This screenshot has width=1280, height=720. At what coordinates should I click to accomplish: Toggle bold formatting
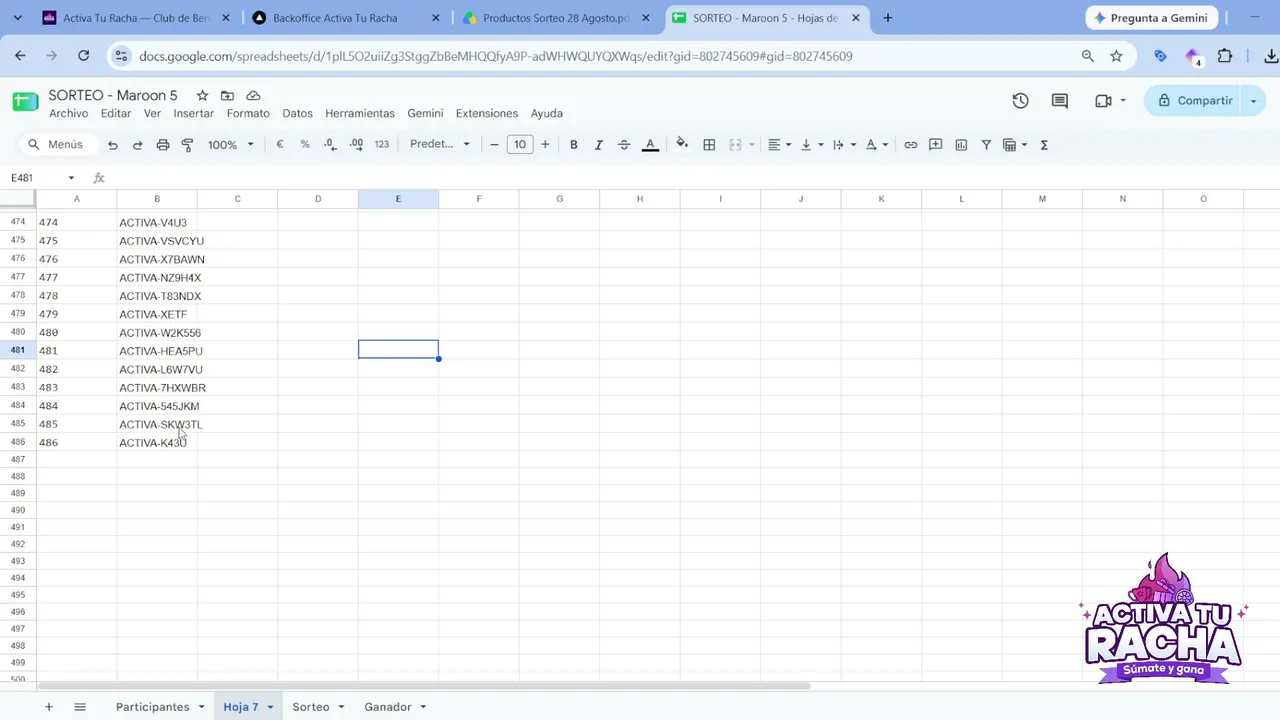(573, 145)
